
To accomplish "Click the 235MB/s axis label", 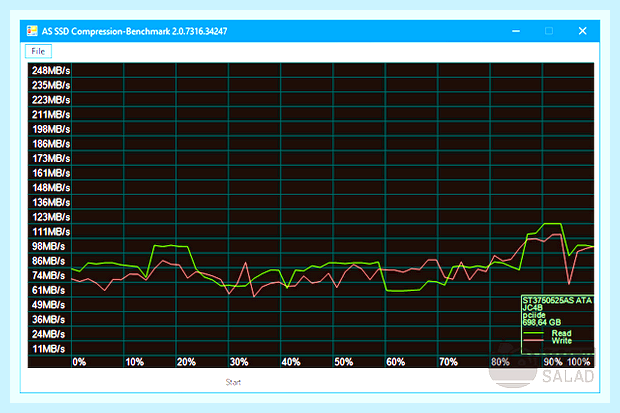I will (51, 85).
